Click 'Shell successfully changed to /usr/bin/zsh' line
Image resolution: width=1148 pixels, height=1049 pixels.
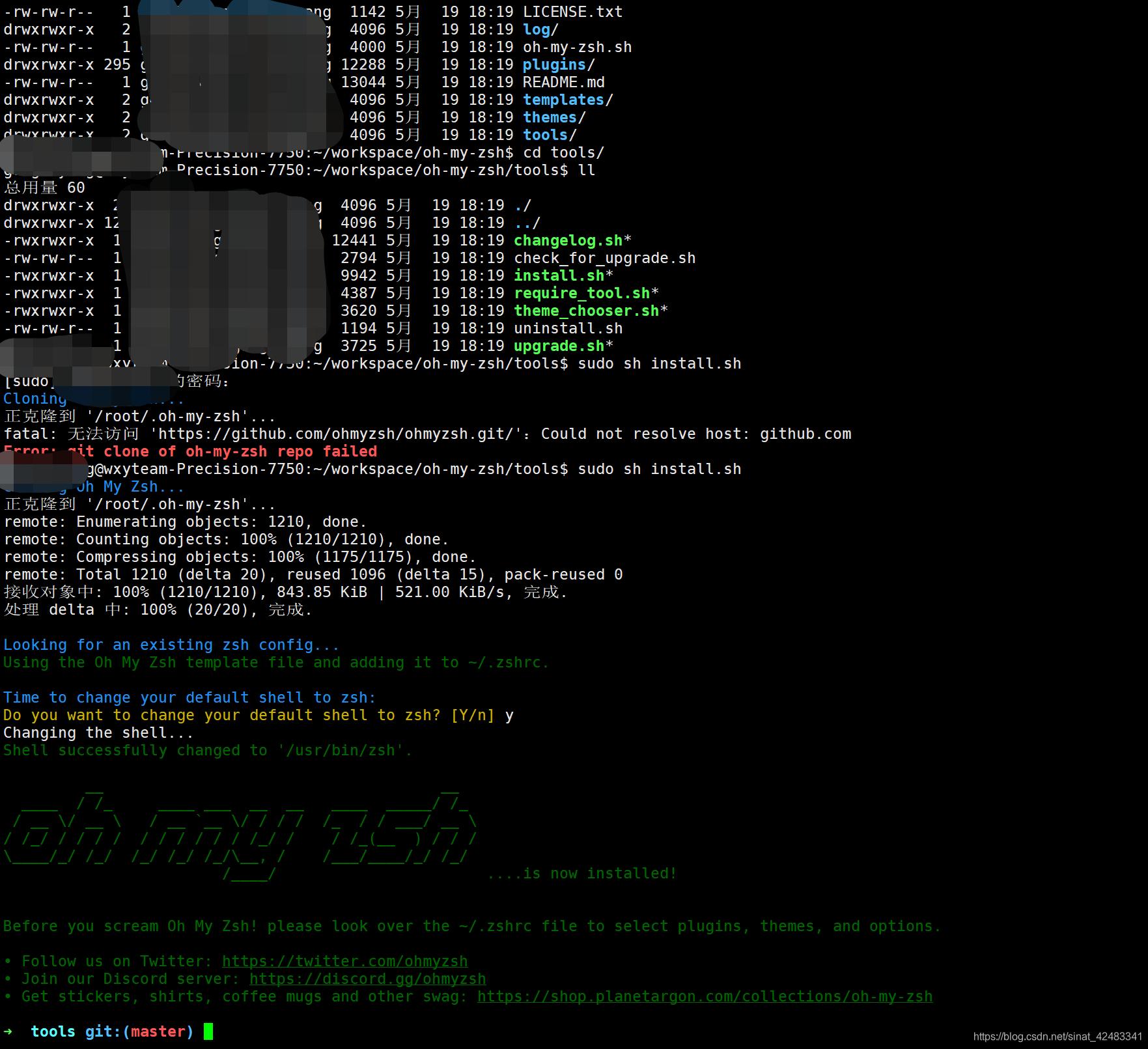tap(208, 750)
